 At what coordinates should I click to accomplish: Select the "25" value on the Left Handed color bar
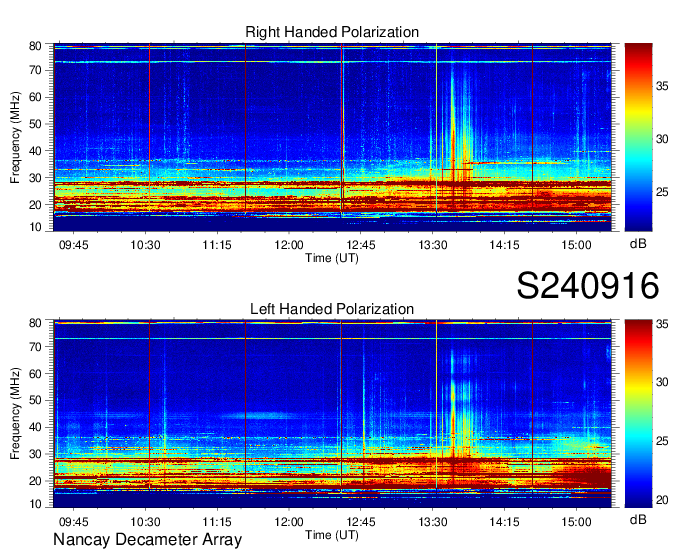662,441
